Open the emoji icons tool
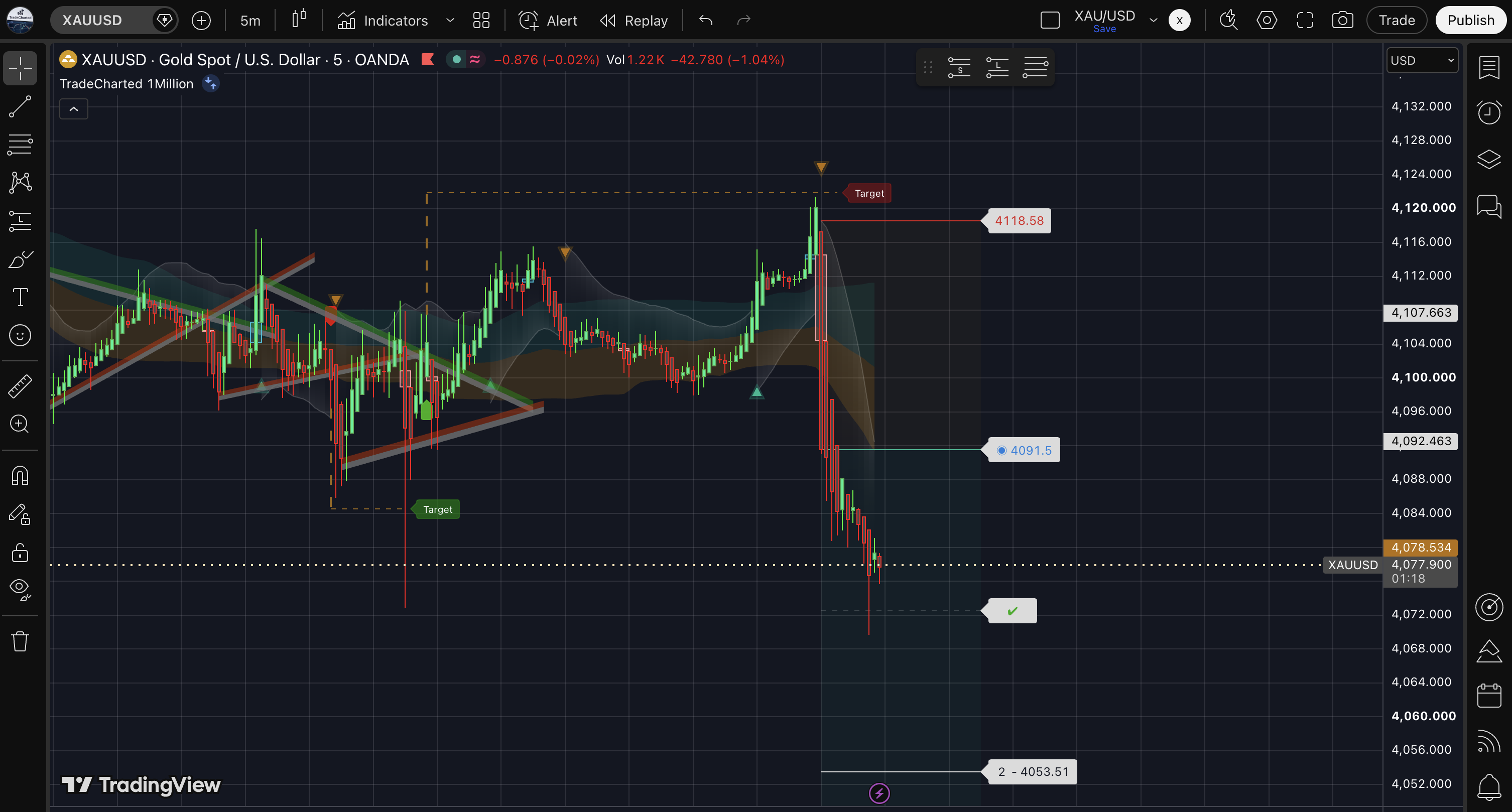Screen dimensions: 1512x812 20,335
